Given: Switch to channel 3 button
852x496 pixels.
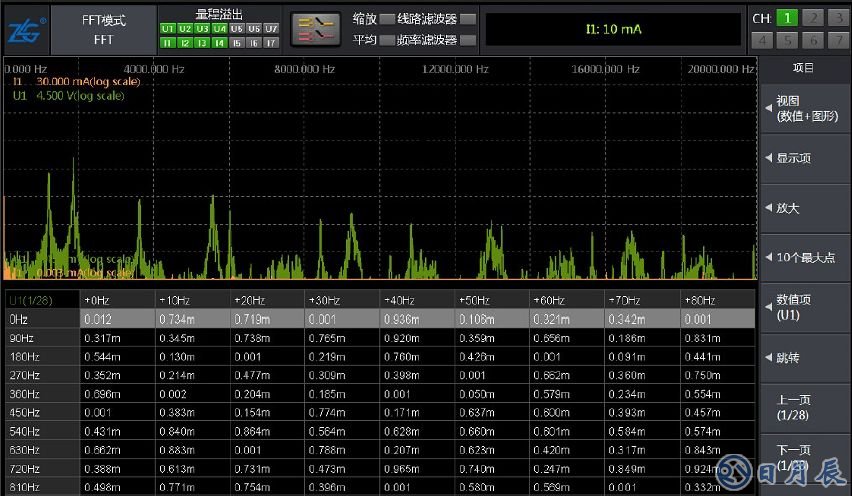Looking at the screenshot, I should tap(838, 18).
